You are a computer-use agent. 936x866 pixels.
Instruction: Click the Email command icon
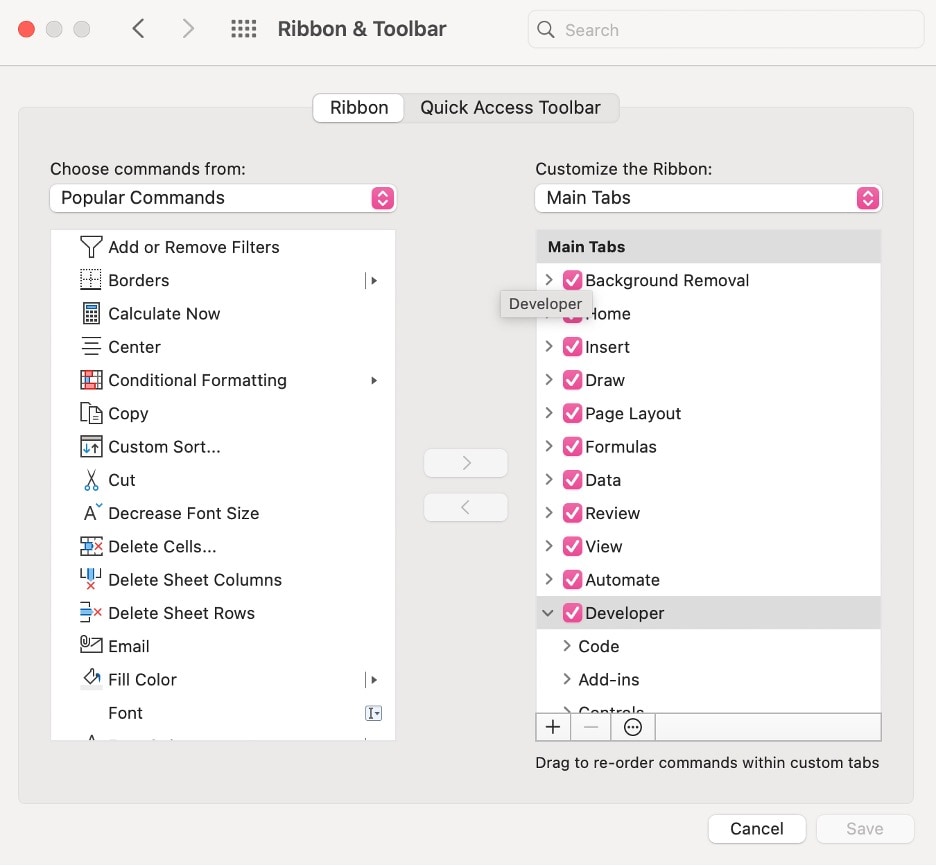91,646
